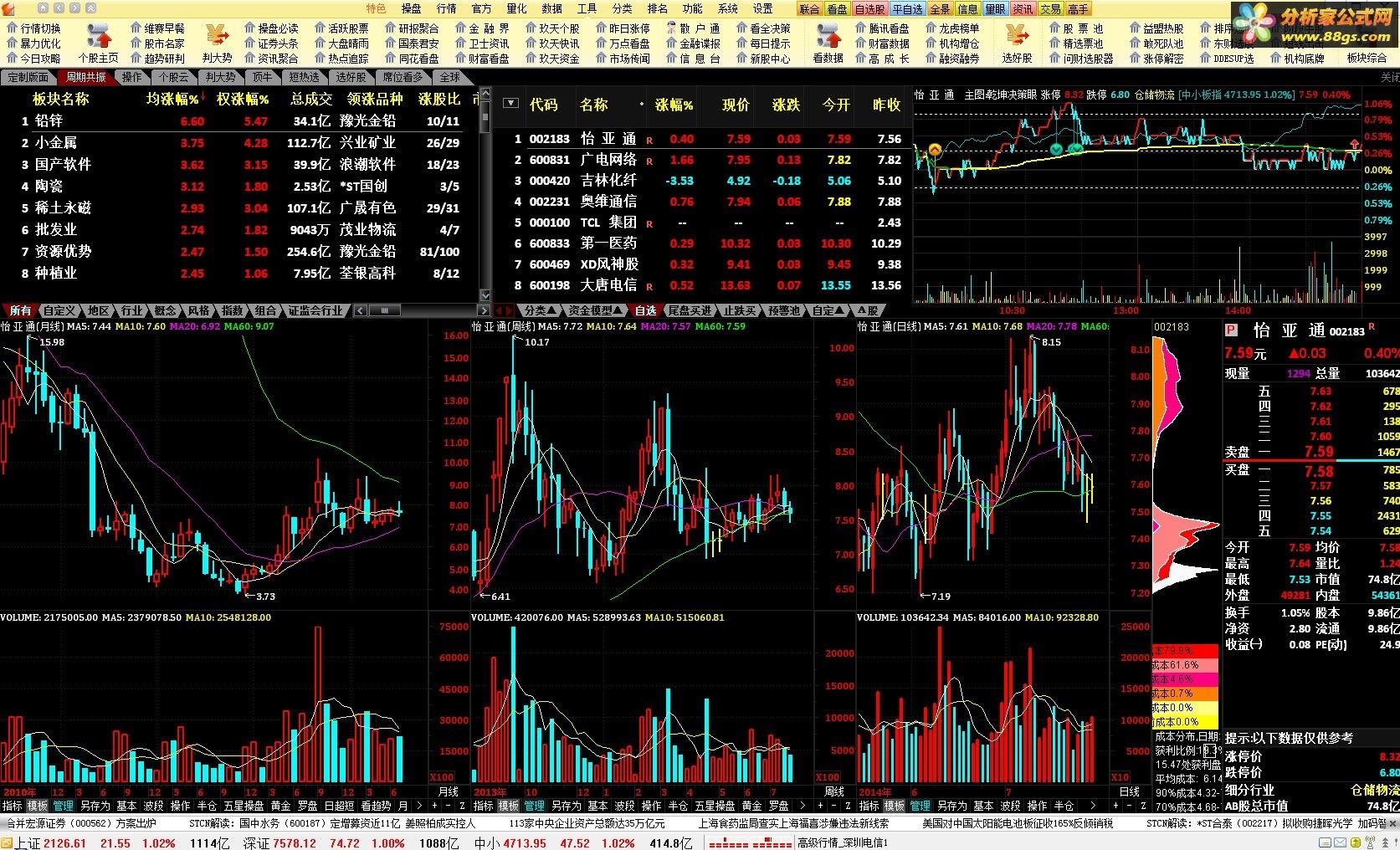Image resolution: width=1400 pixels, height=850 pixels.
Task: Click the 板块综合 toolbar button
Action: pos(1367,59)
